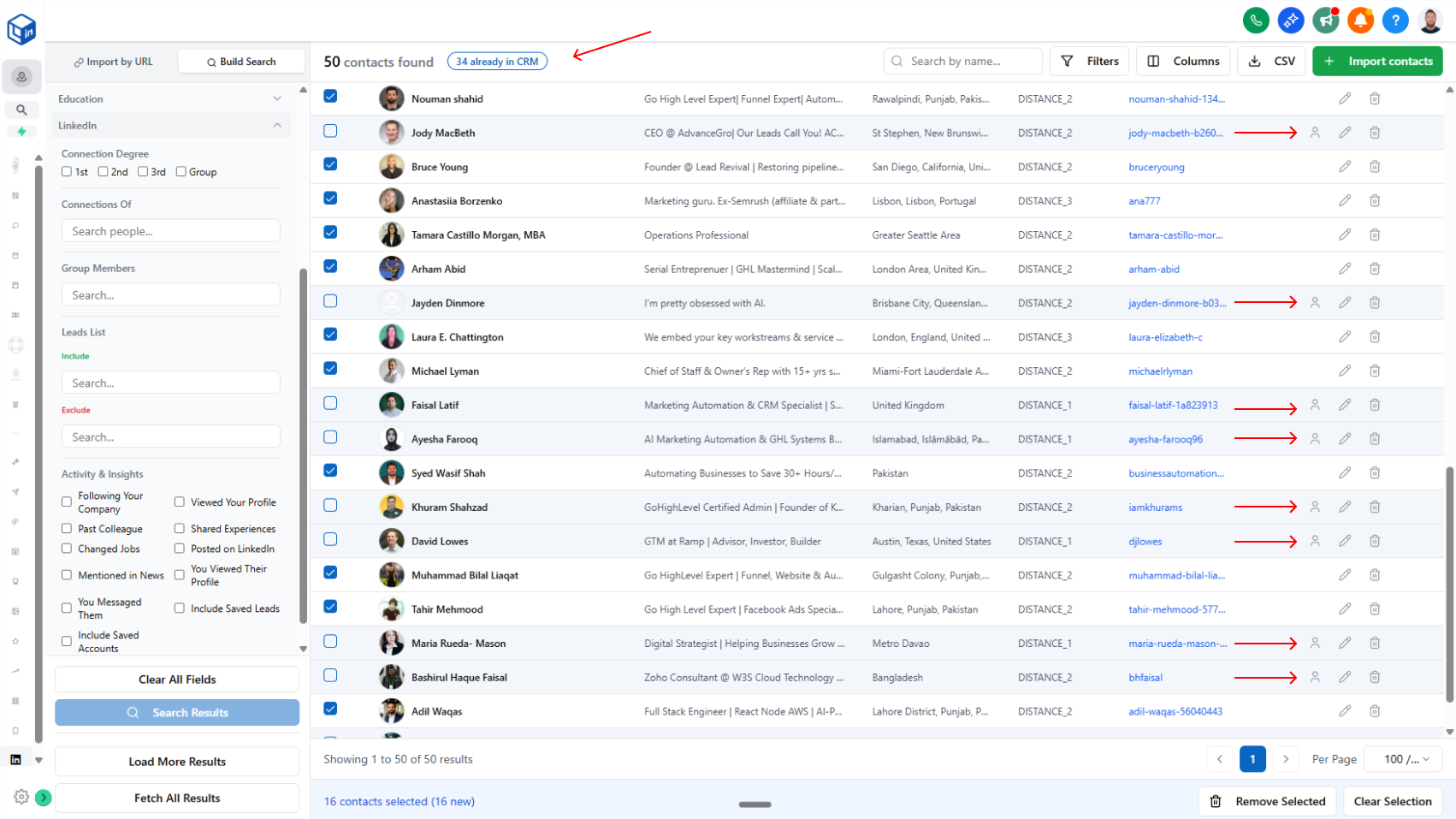This screenshot has height=819, width=1456.
Task: Open the dialer via the green phone icon
Action: pyautogui.click(x=1256, y=20)
